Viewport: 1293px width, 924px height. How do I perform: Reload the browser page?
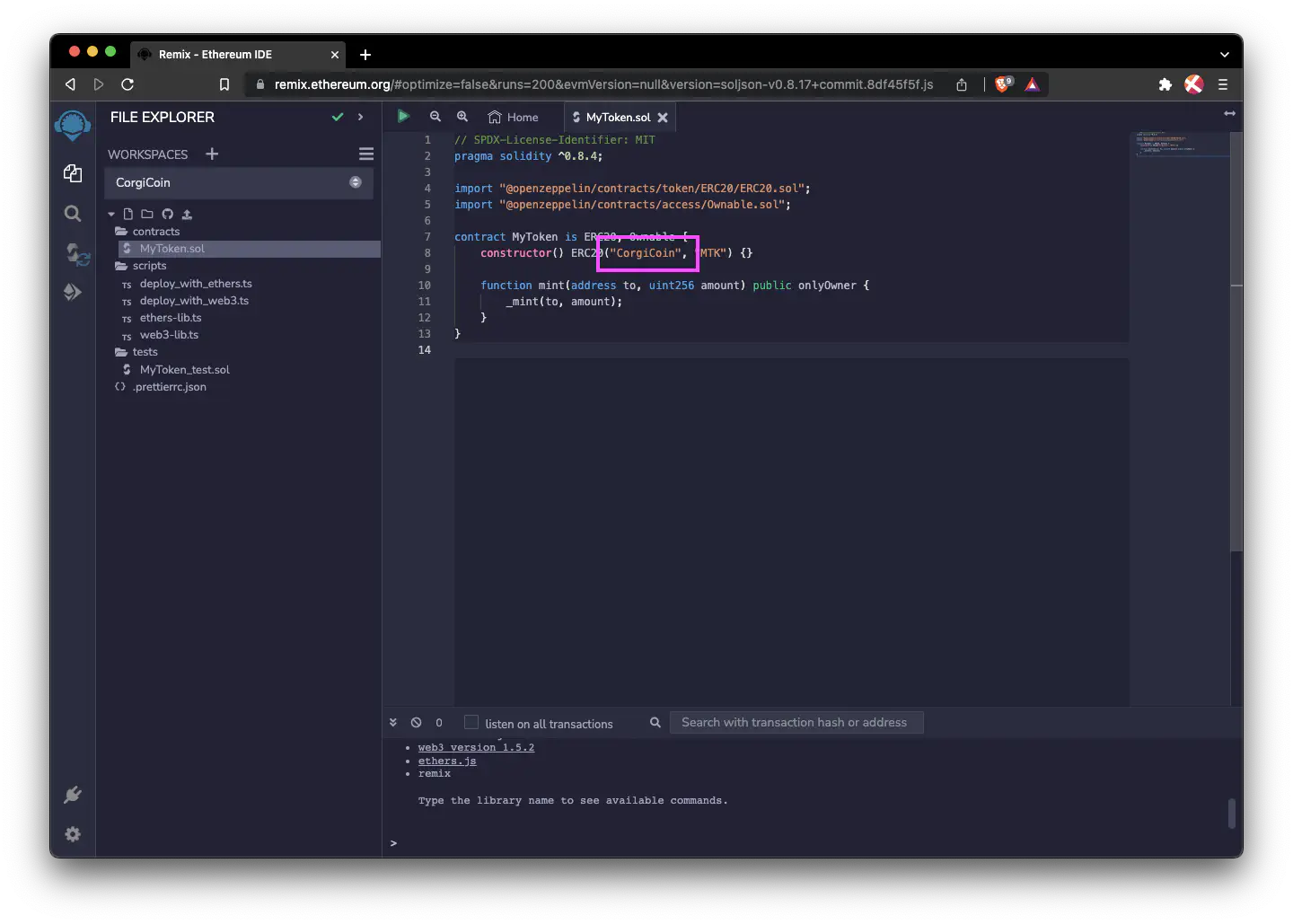[x=128, y=84]
